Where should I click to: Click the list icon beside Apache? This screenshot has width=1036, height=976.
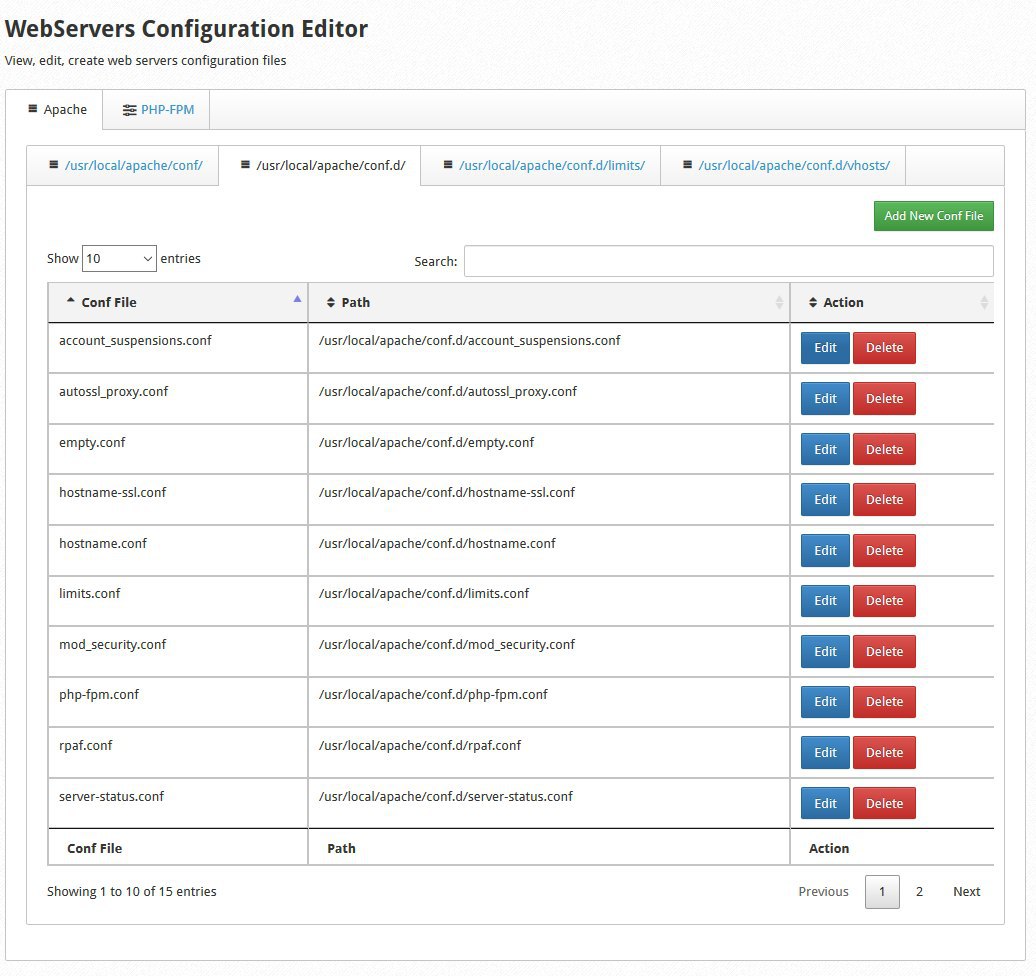[32, 109]
